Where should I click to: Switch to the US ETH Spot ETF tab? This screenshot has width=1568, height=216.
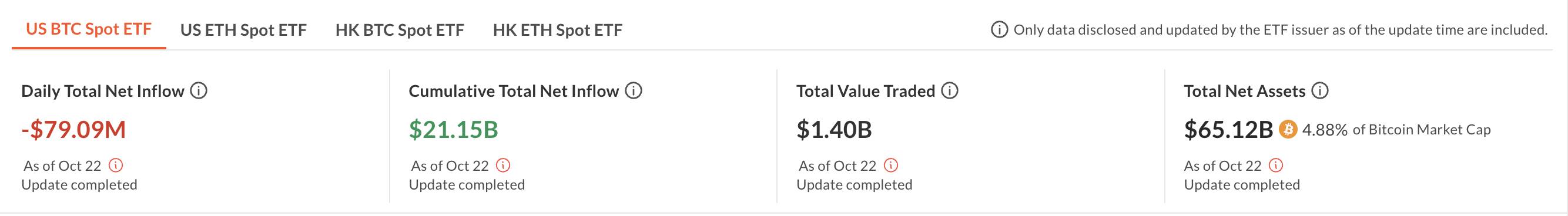coord(243,30)
